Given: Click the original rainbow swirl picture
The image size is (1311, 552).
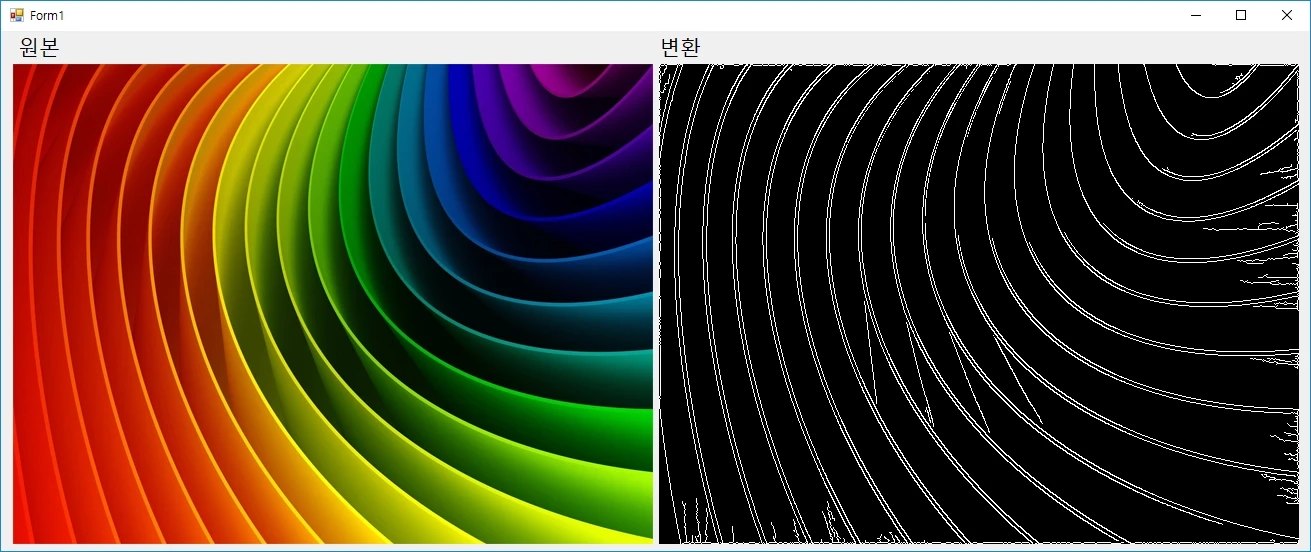Looking at the screenshot, I should click(332, 304).
